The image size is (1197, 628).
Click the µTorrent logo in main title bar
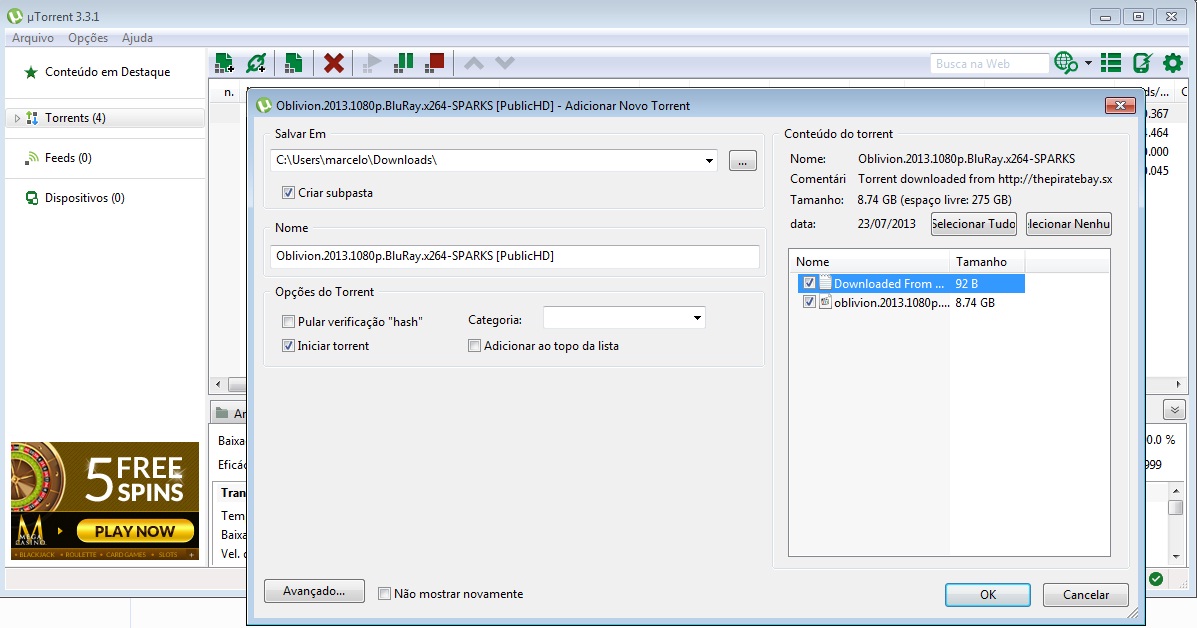(14, 15)
